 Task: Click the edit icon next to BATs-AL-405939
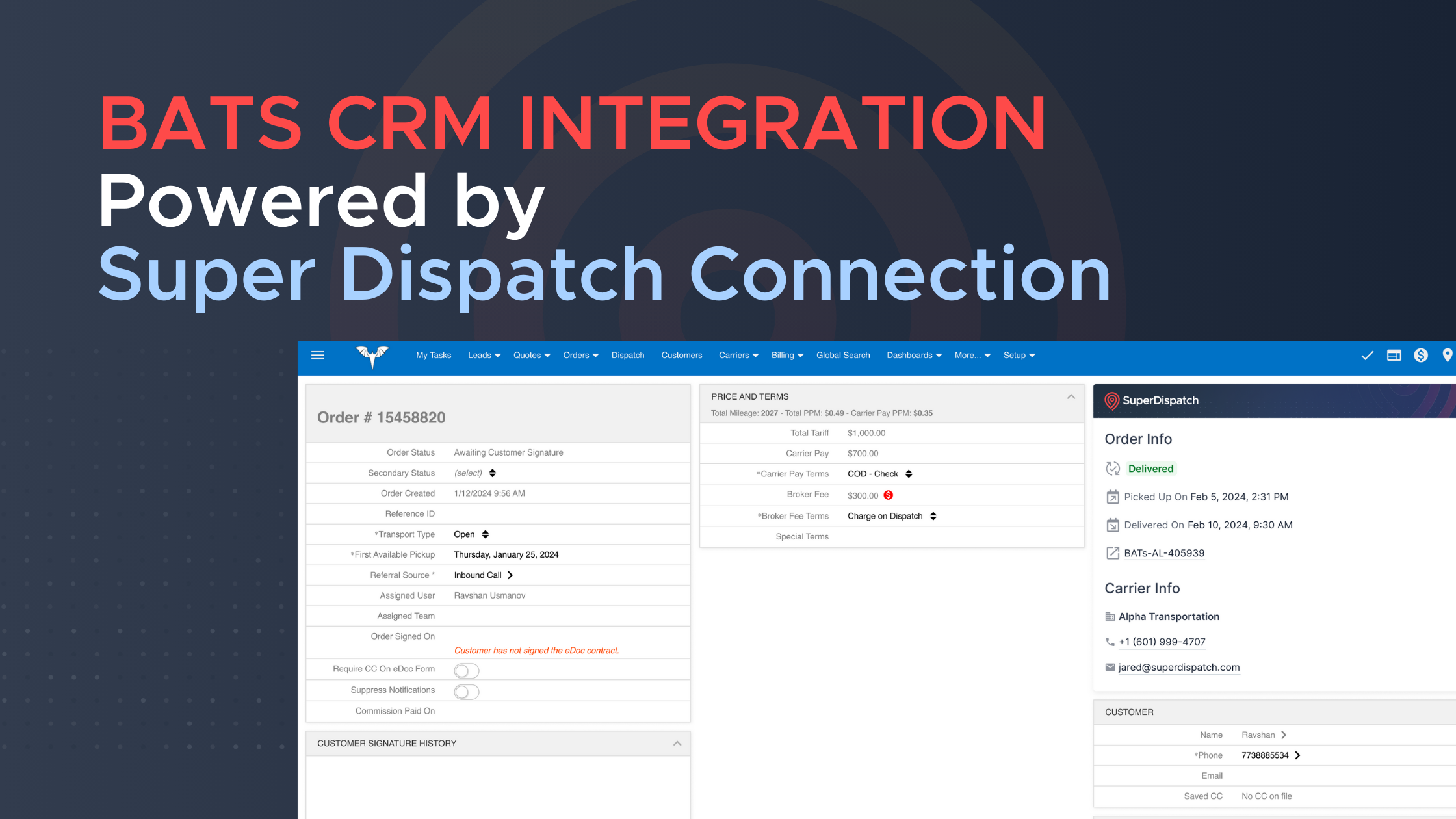[1111, 552]
